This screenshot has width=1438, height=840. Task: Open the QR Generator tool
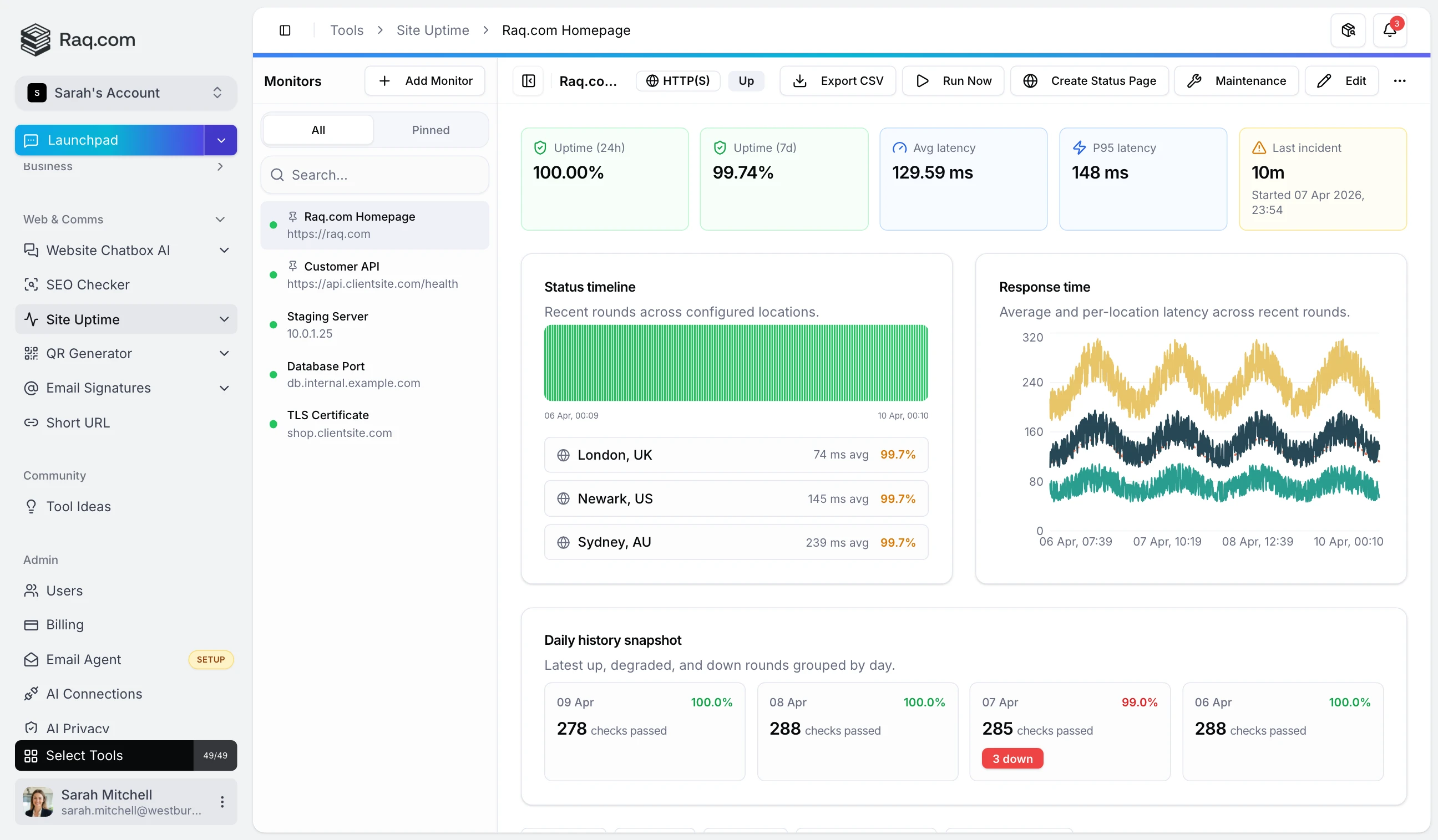(89, 353)
